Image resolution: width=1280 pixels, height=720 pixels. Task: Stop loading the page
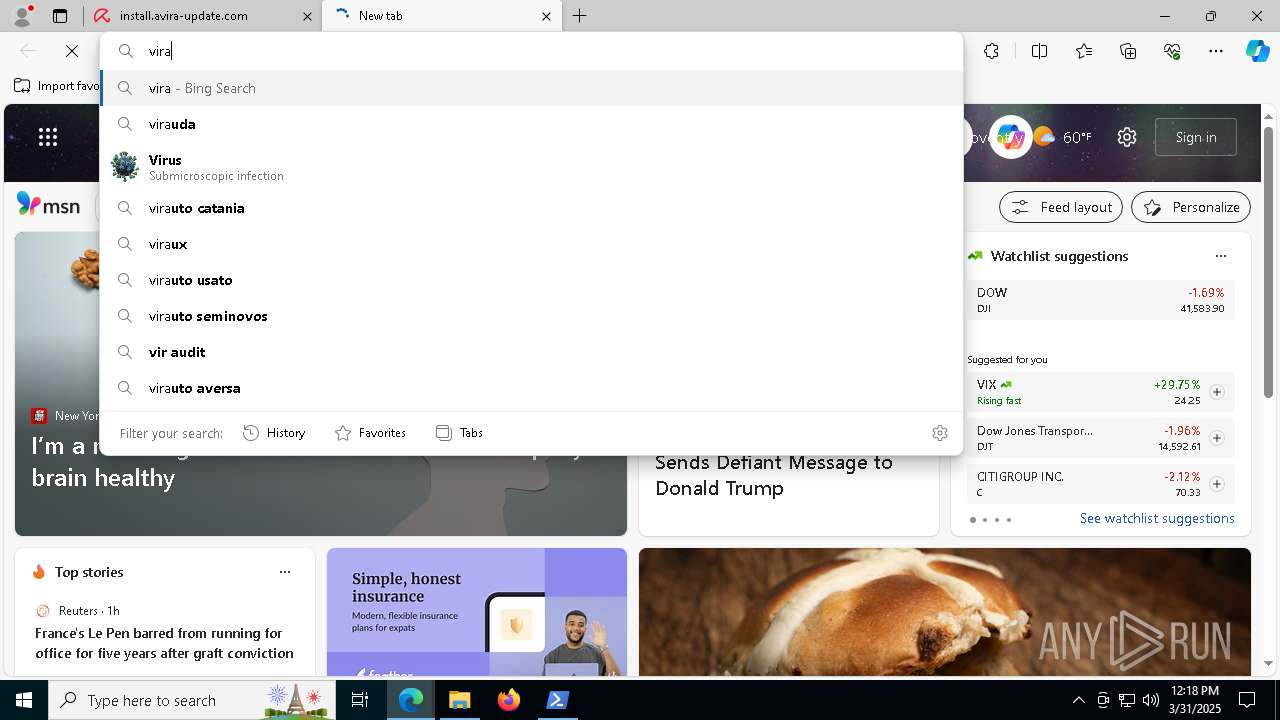click(72, 51)
